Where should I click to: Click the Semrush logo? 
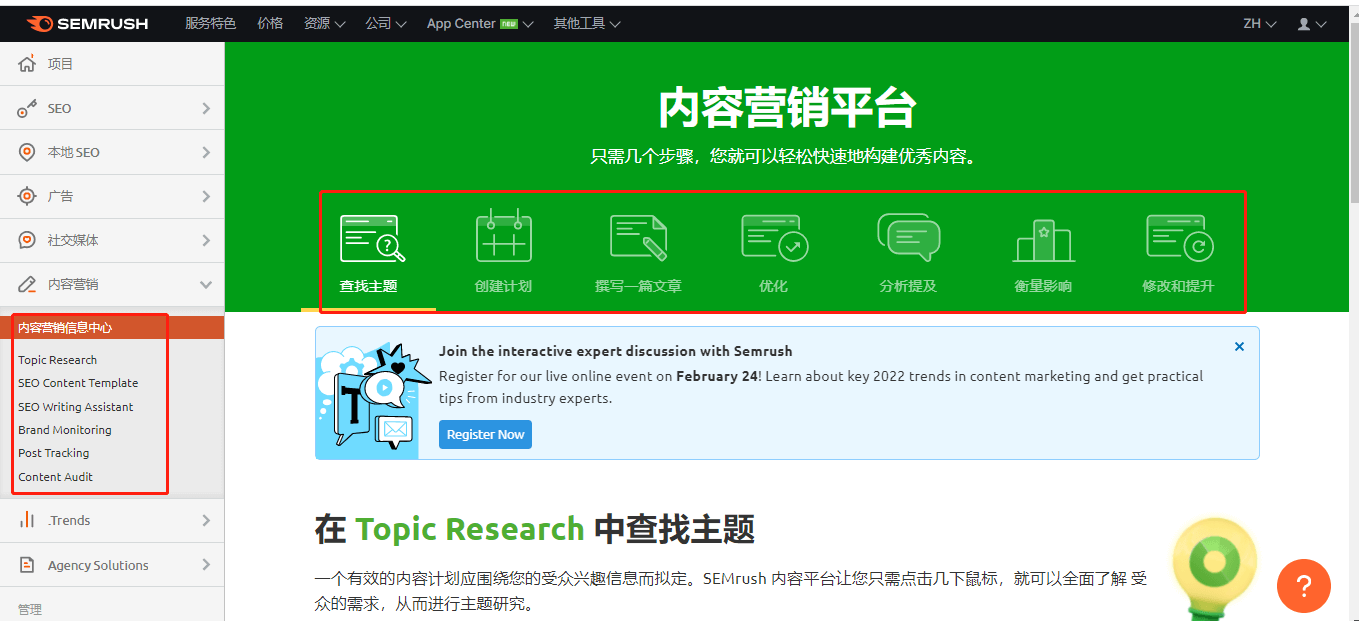pyautogui.click(x=87, y=23)
